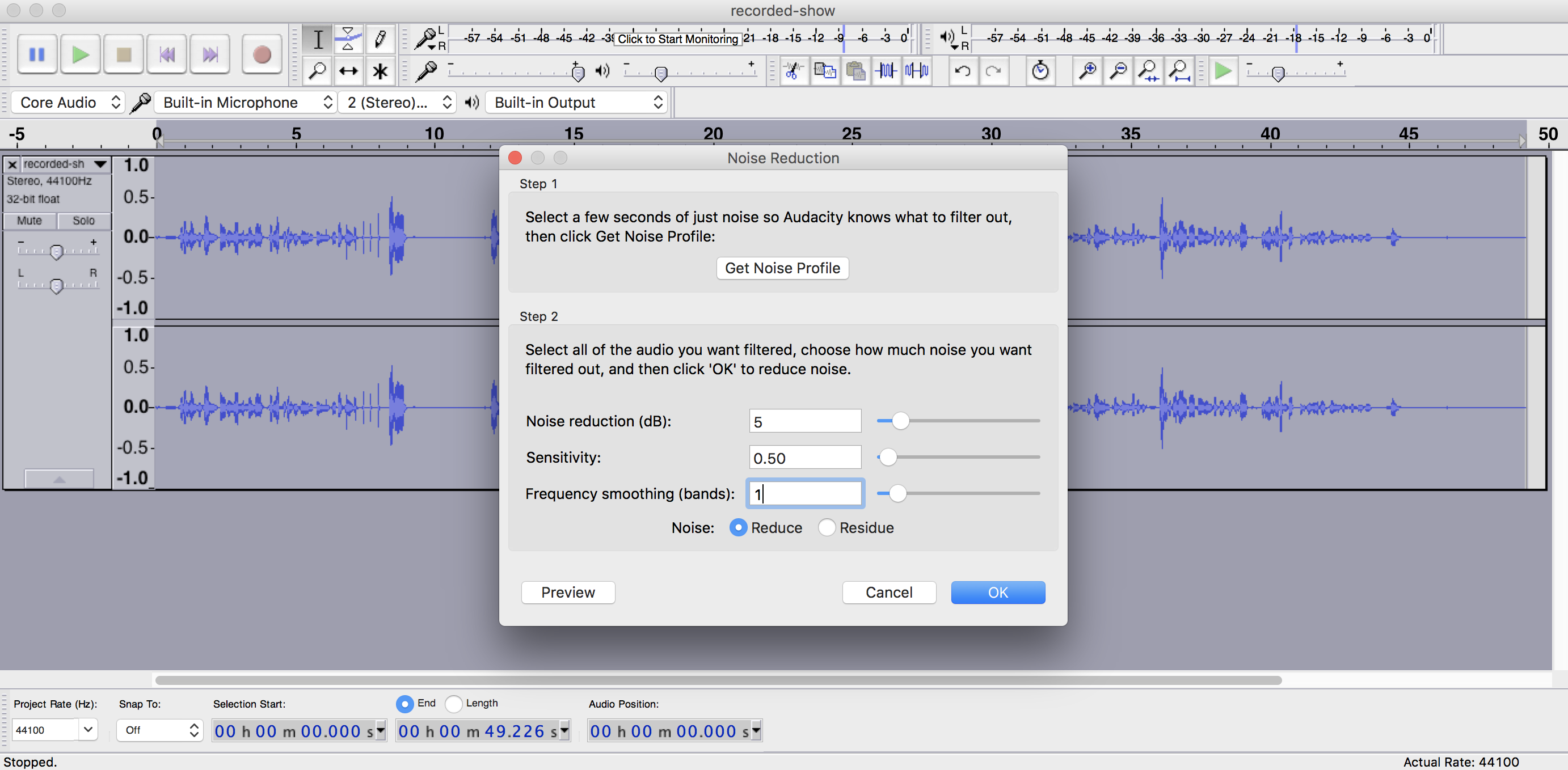Image resolution: width=1568 pixels, height=770 pixels.
Task: Click the Fit Selection zoom icon
Action: (x=1149, y=71)
